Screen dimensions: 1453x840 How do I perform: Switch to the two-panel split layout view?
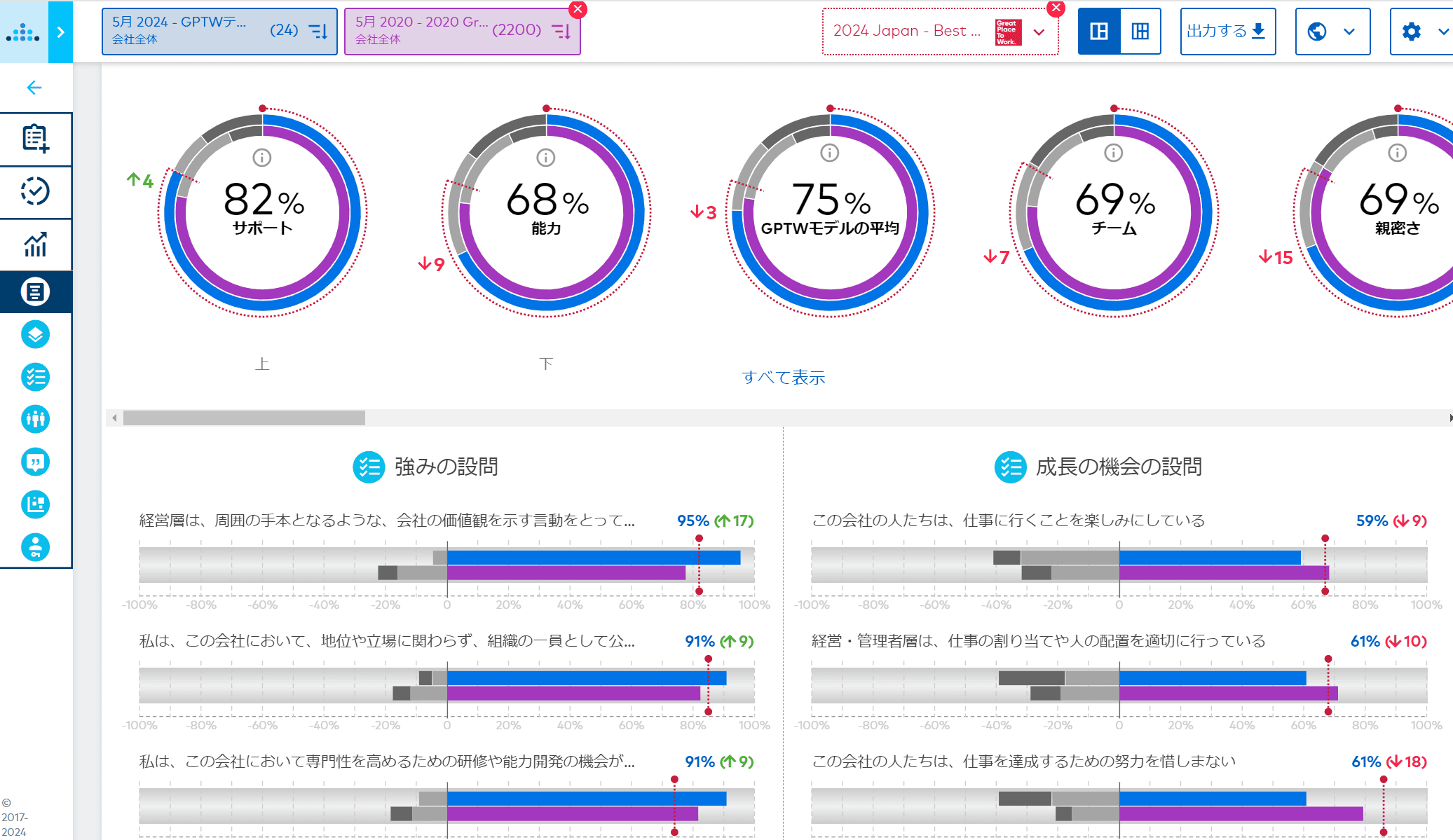pyautogui.click(x=1099, y=32)
